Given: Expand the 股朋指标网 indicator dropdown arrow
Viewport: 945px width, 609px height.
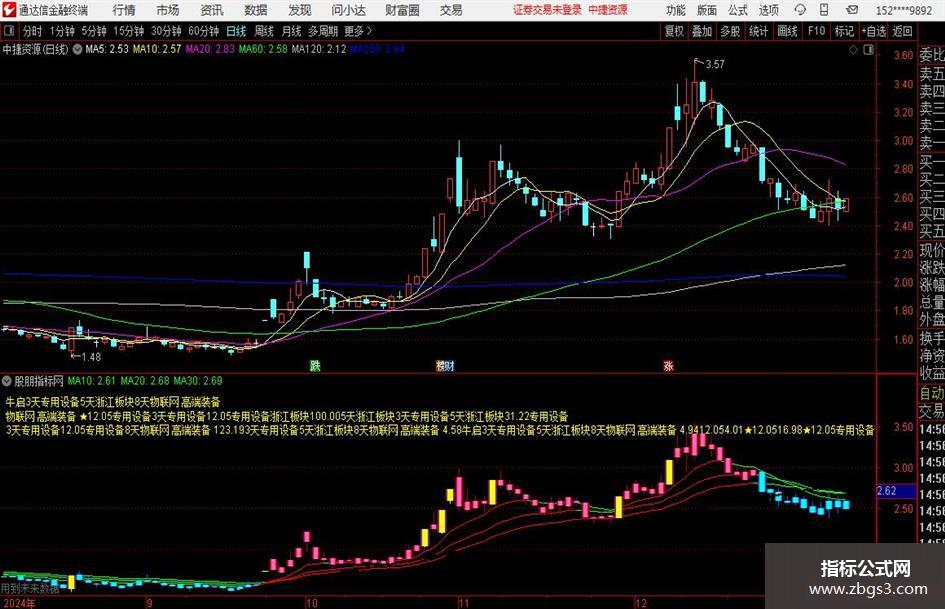Looking at the screenshot, I should [x=7, y=381].
